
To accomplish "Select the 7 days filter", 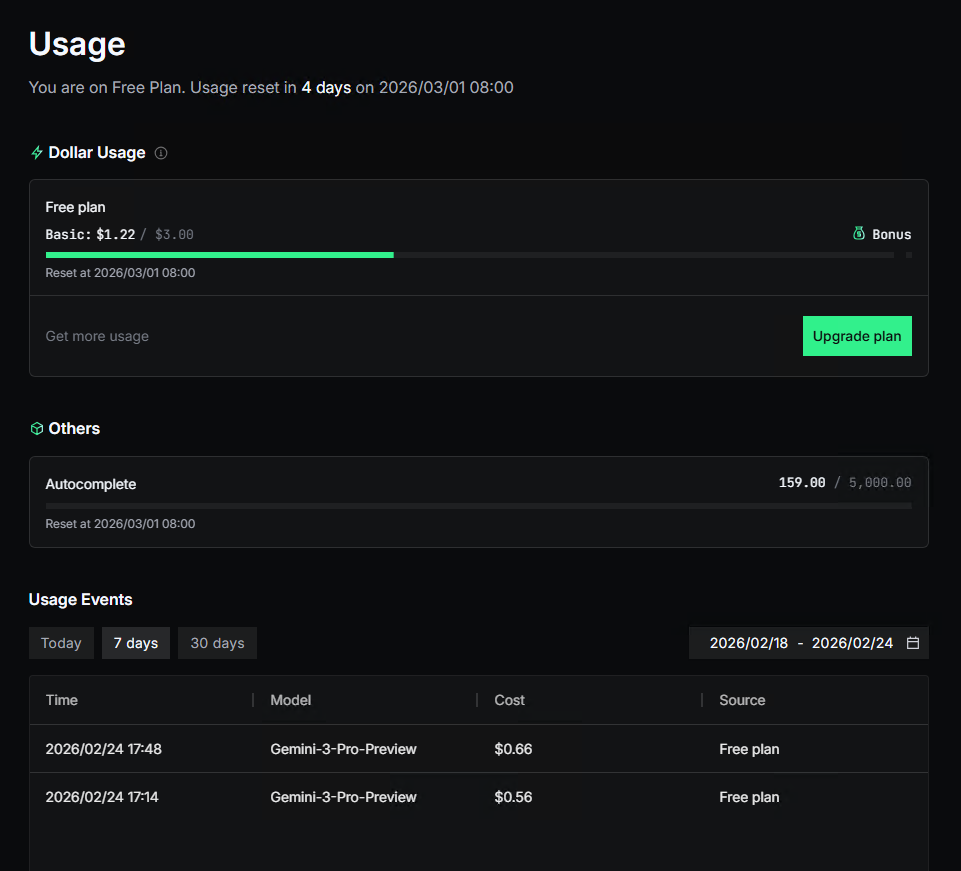I will tap(136, 643).
